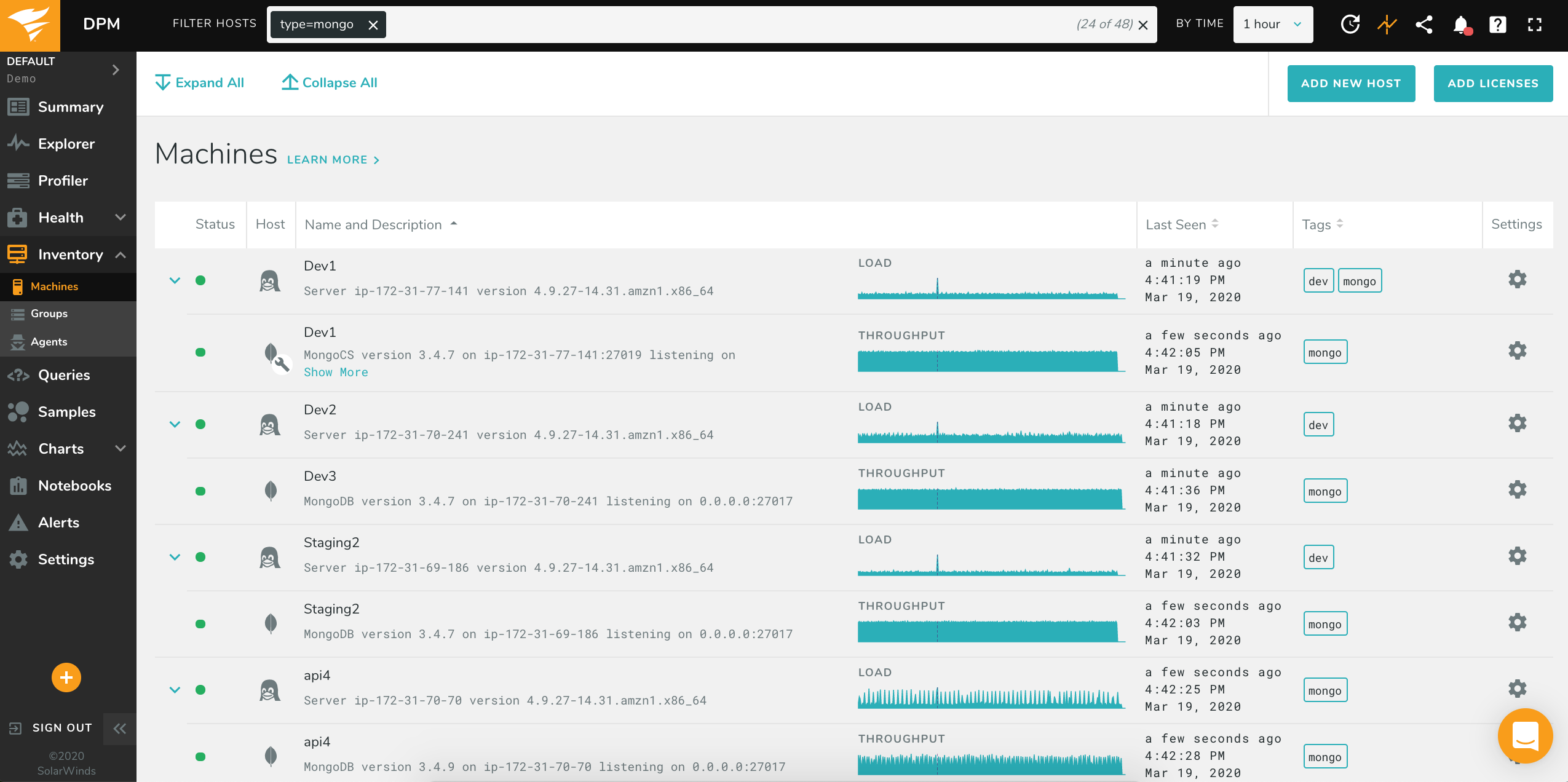Open the chat support bubble
Screen dimensions: 1568x782
coord(1525,735)
